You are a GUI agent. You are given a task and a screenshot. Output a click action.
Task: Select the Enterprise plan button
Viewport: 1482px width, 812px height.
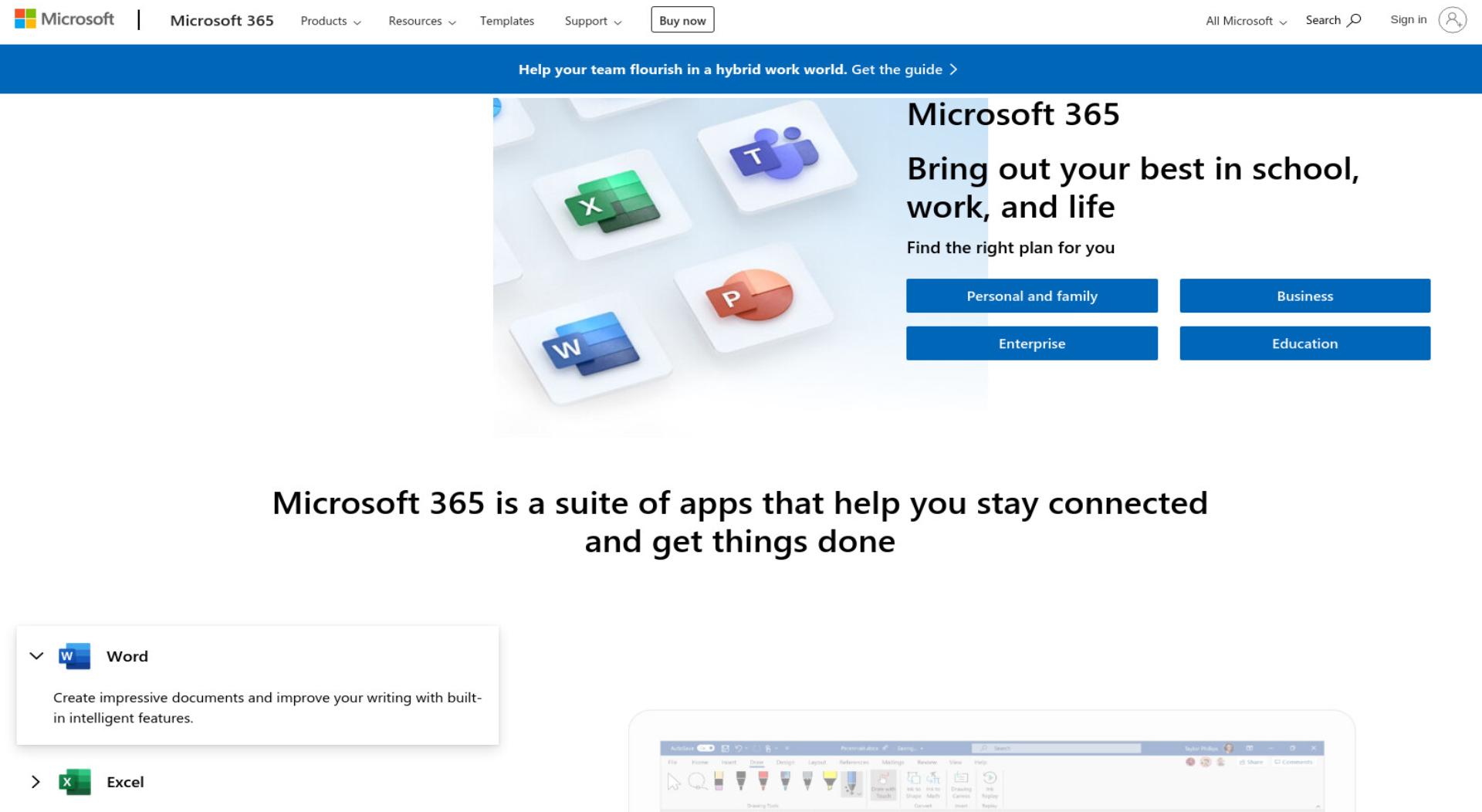(1031, 343)
